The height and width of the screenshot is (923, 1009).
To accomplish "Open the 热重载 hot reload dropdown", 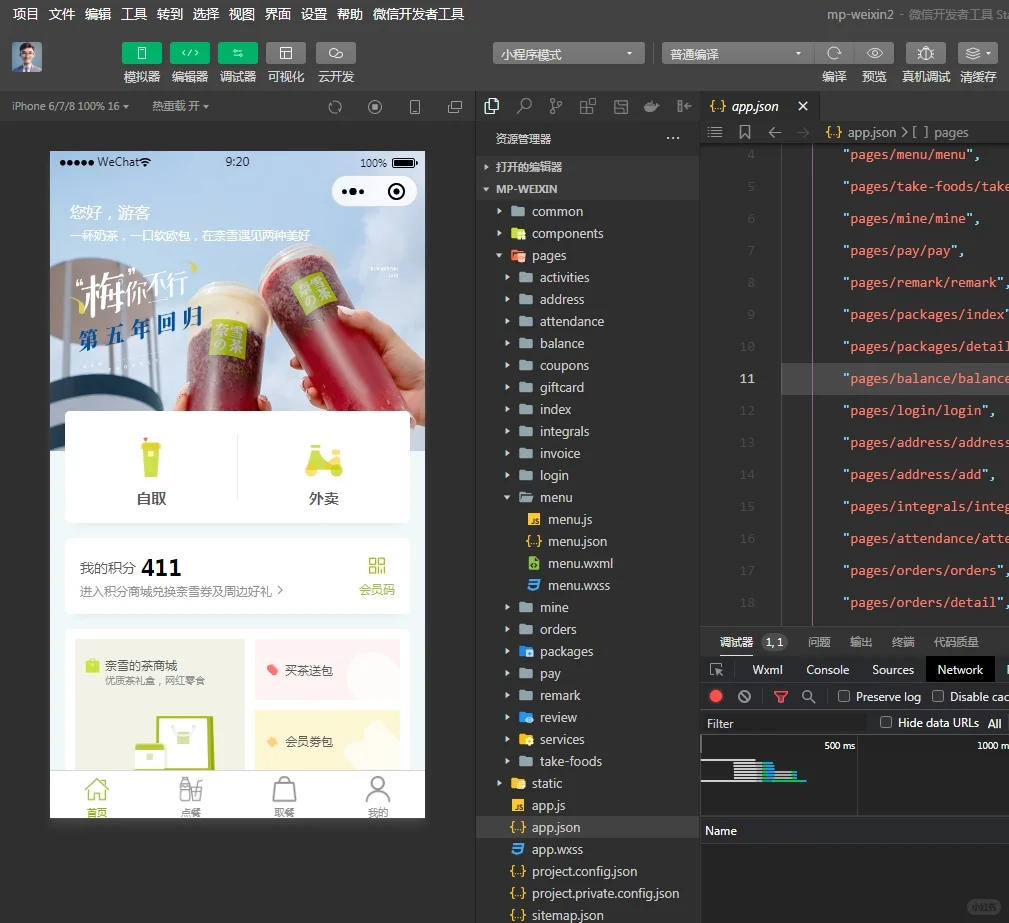I will click(180, 106).
